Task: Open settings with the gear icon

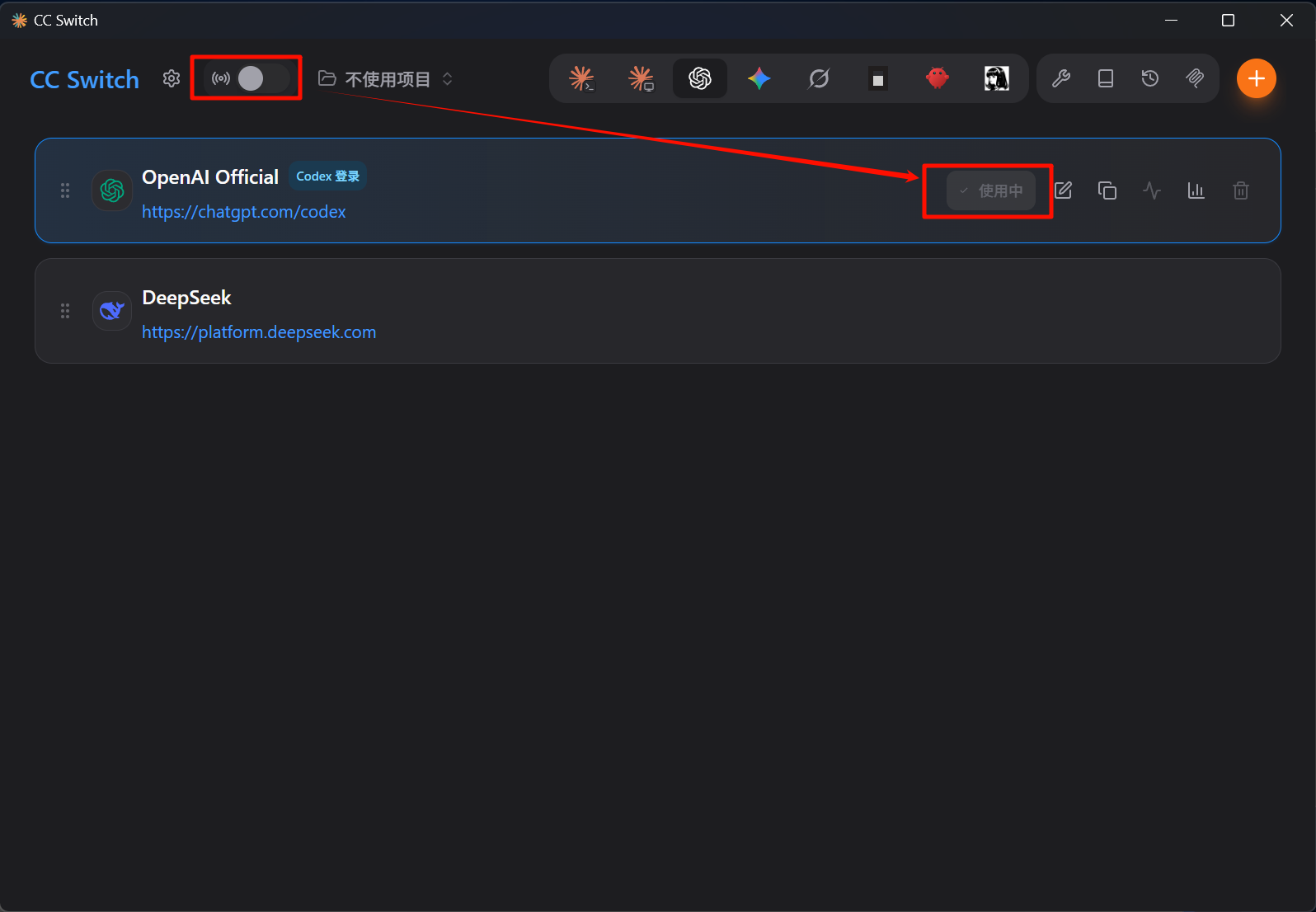Action: (x=172, y=78)
